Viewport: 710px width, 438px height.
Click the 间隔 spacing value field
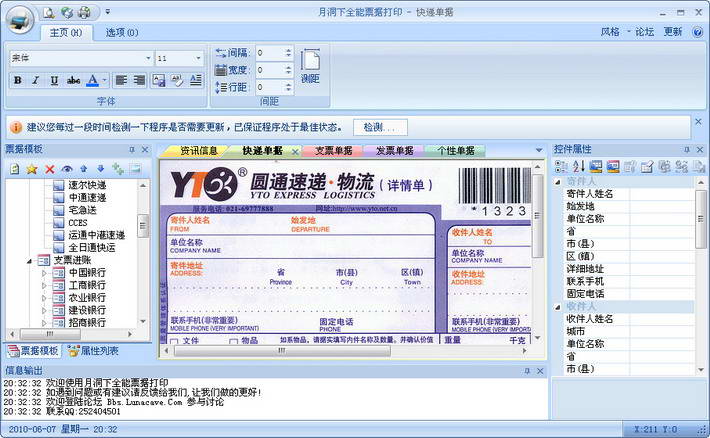270,53
